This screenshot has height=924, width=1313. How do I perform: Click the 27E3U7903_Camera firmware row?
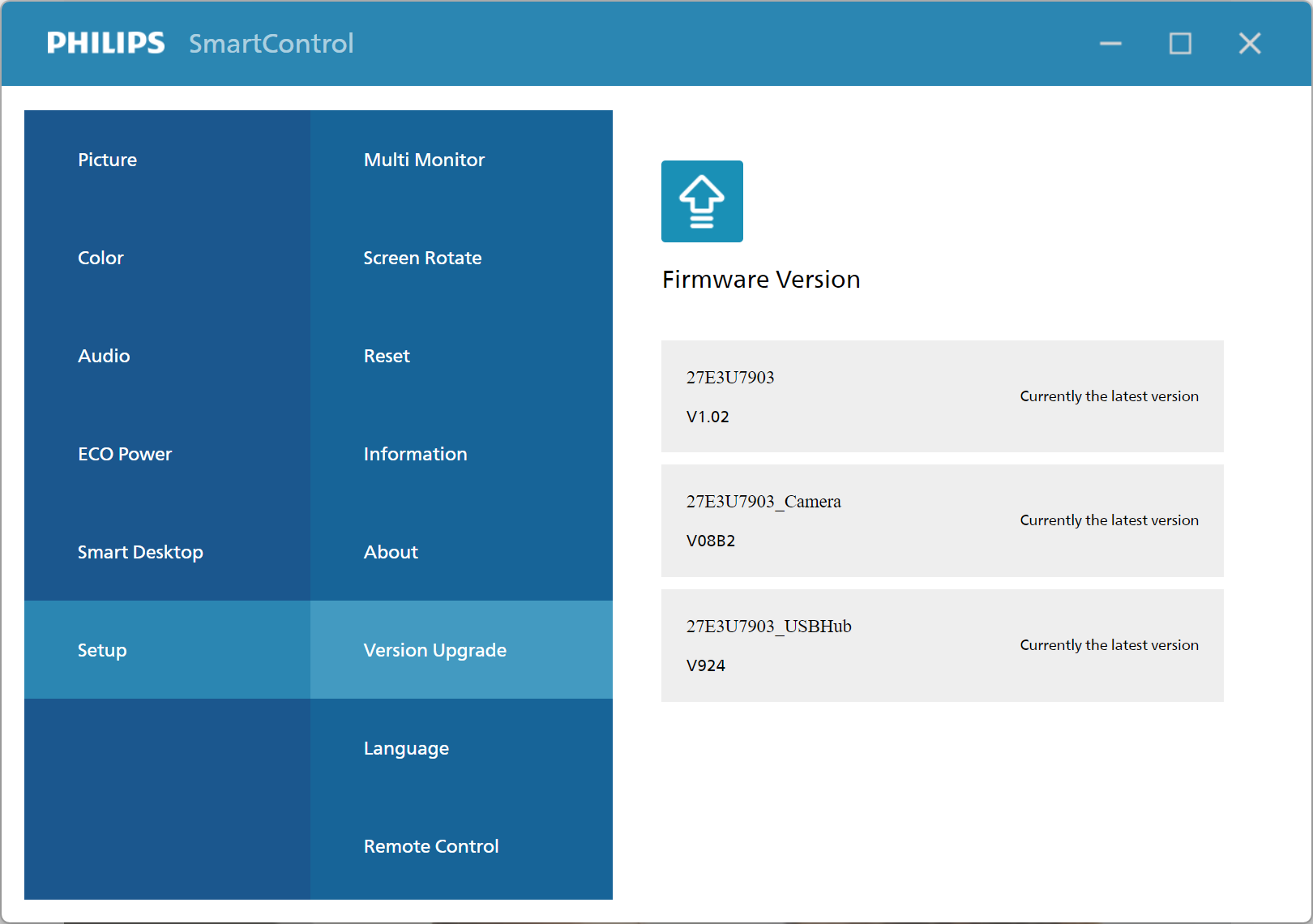click(x=942, y=520)
